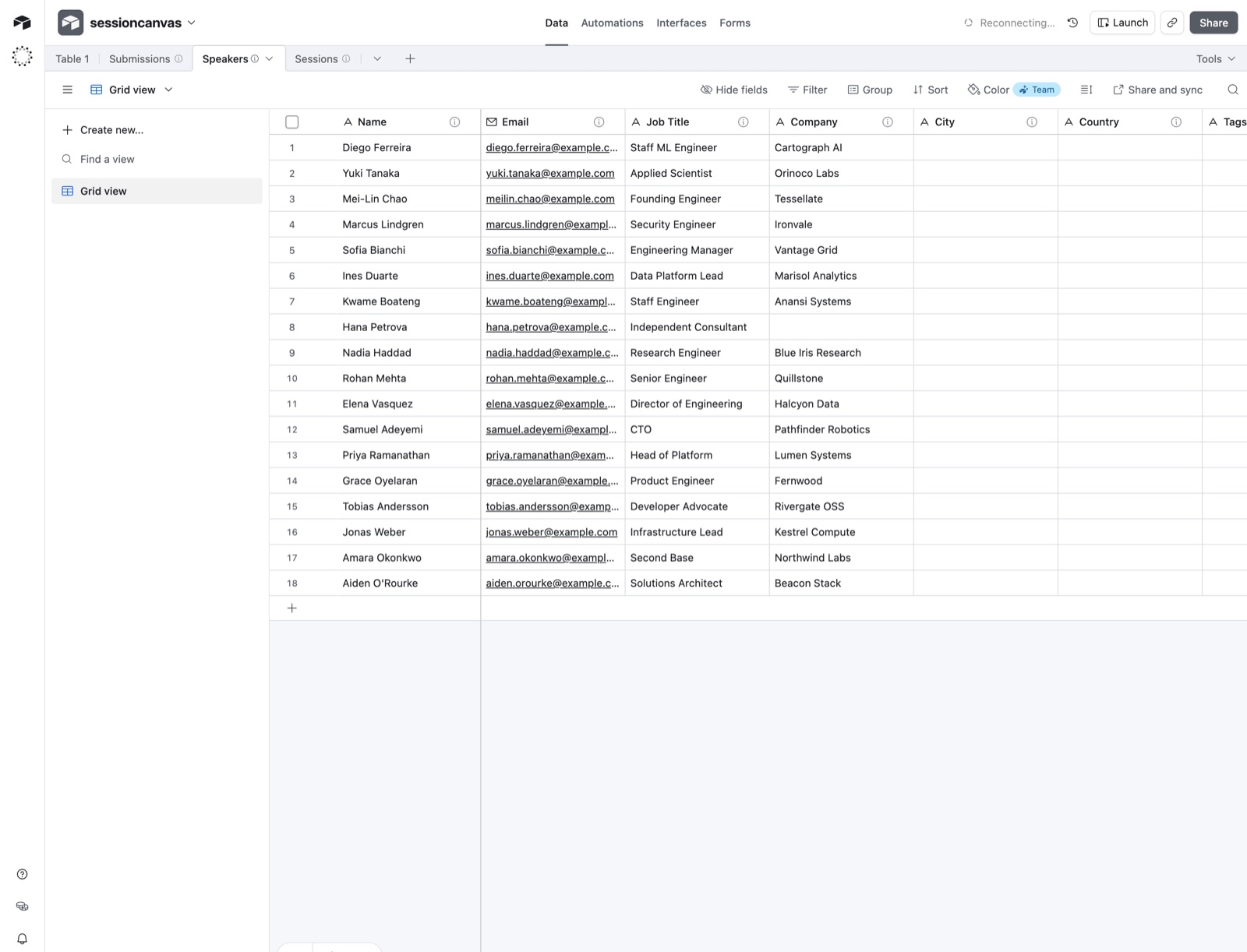Open the help question mark icon
1247x952 pixels.
pyautogui.click(x=22, y=874)
